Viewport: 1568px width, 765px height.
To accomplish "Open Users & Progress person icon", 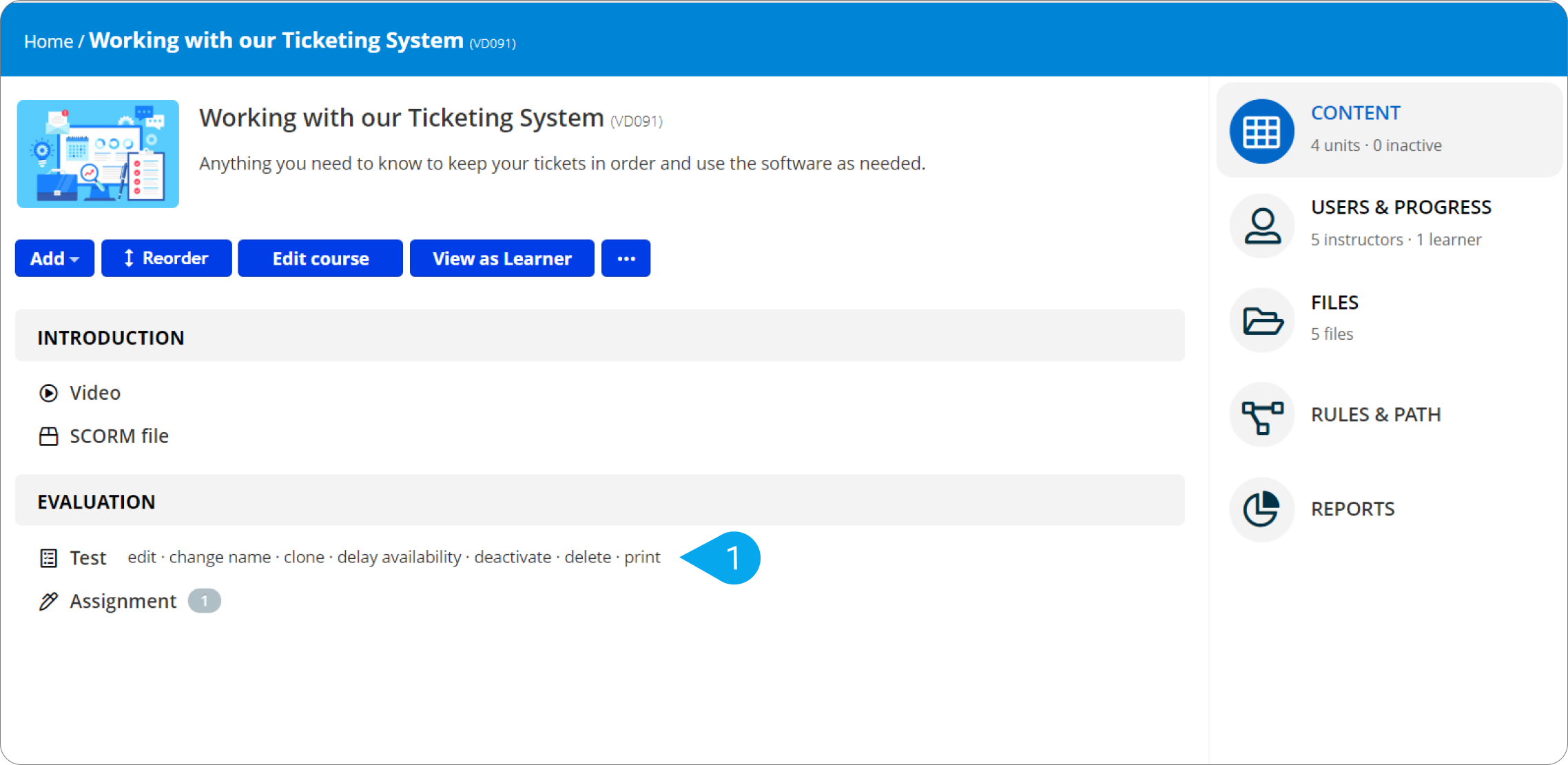I will point(1262,225).
